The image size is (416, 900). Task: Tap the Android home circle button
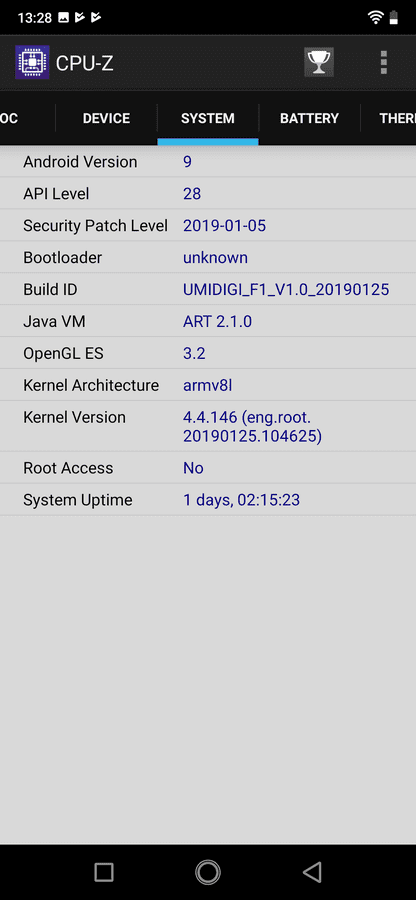[208, 872]
